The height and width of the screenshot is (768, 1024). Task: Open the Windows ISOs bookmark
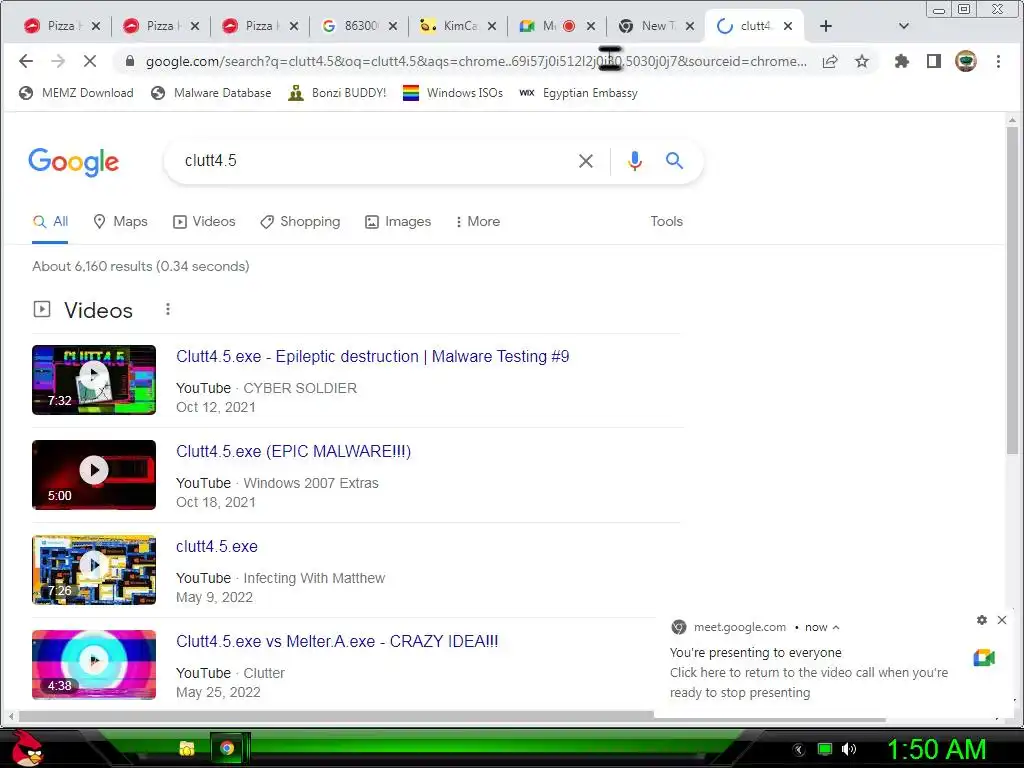pos(453,93)
